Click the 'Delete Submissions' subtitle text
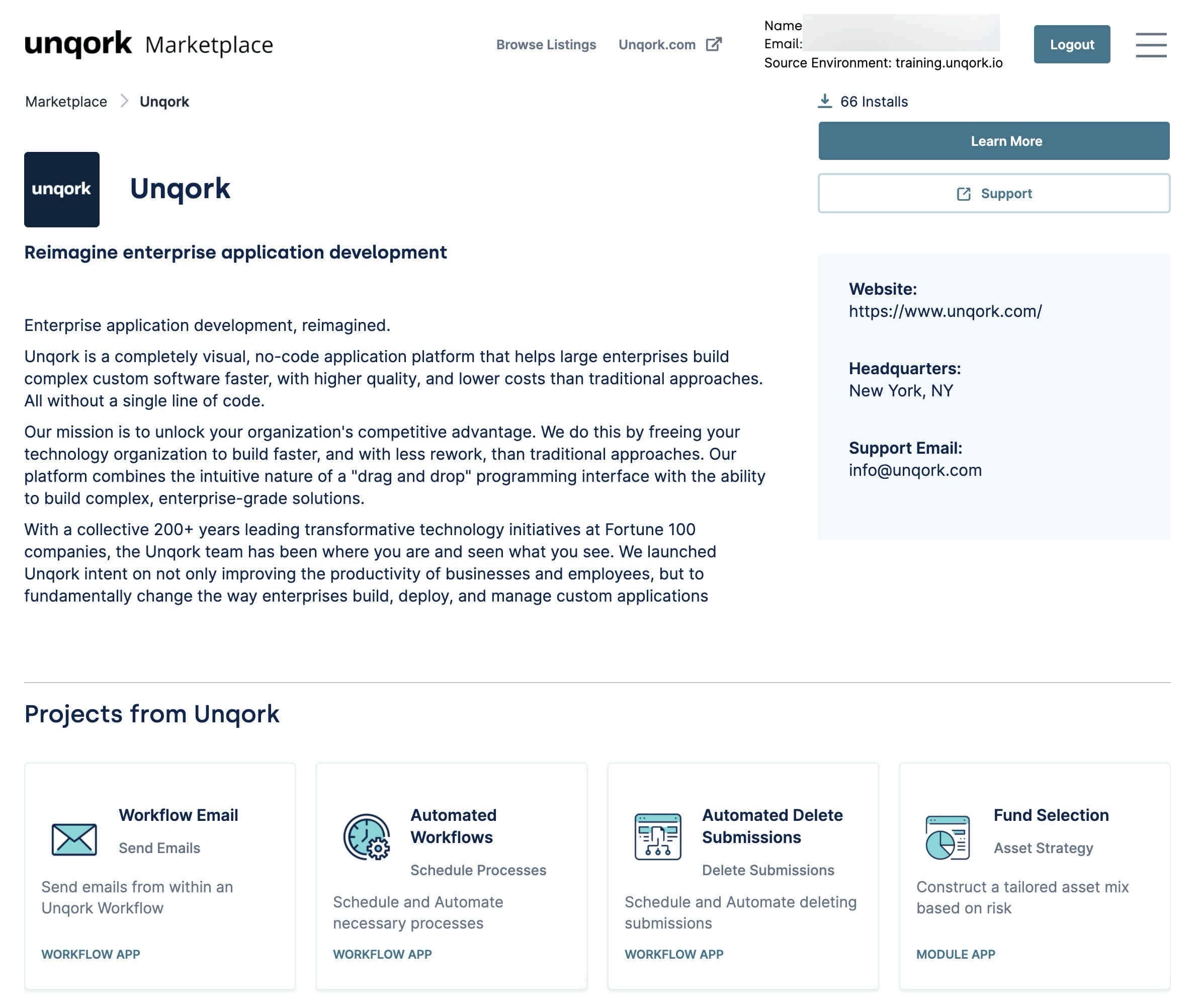Viewport: 1198px width, 1008px height. [768, 870]
